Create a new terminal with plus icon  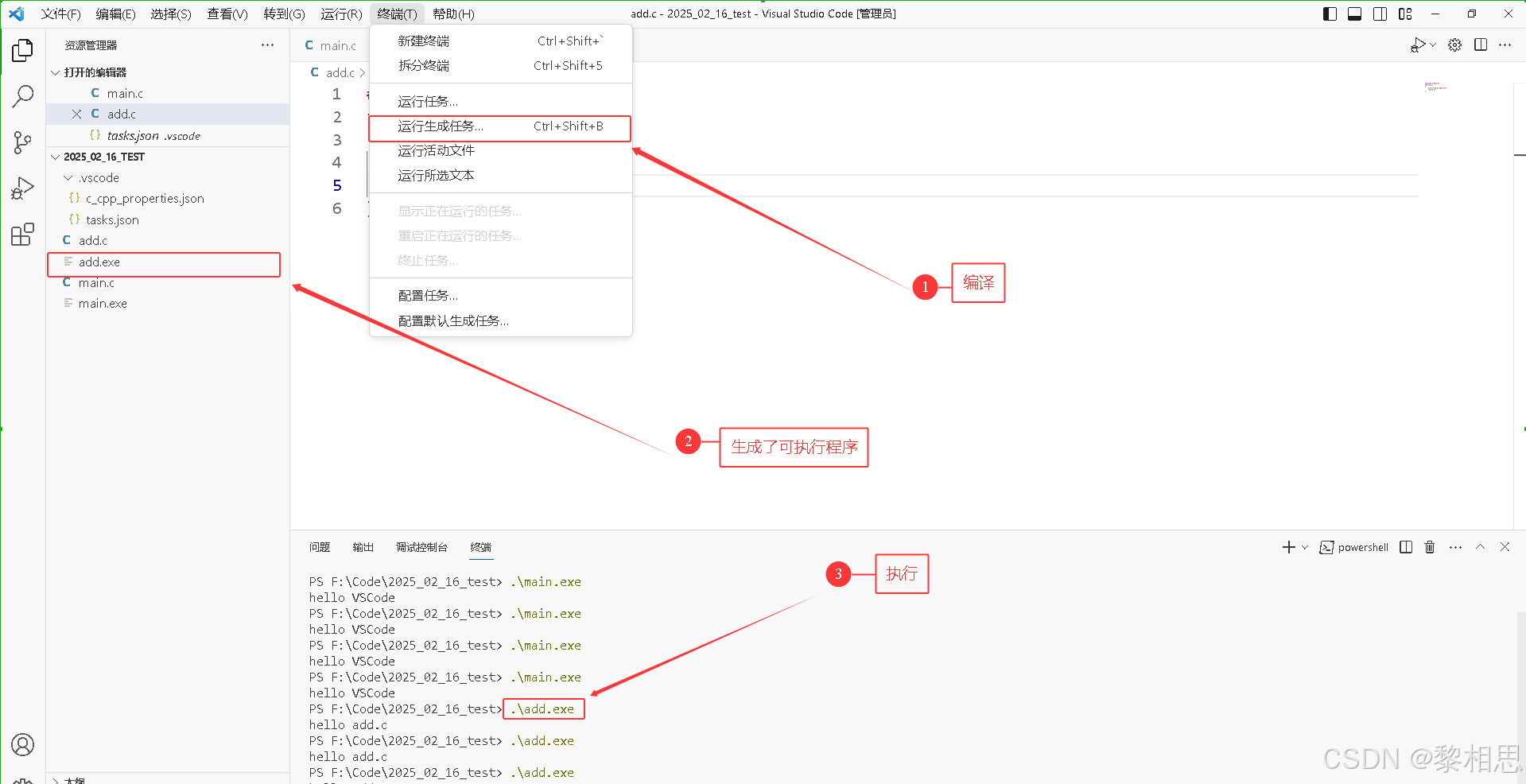[x=1288, y=547]
